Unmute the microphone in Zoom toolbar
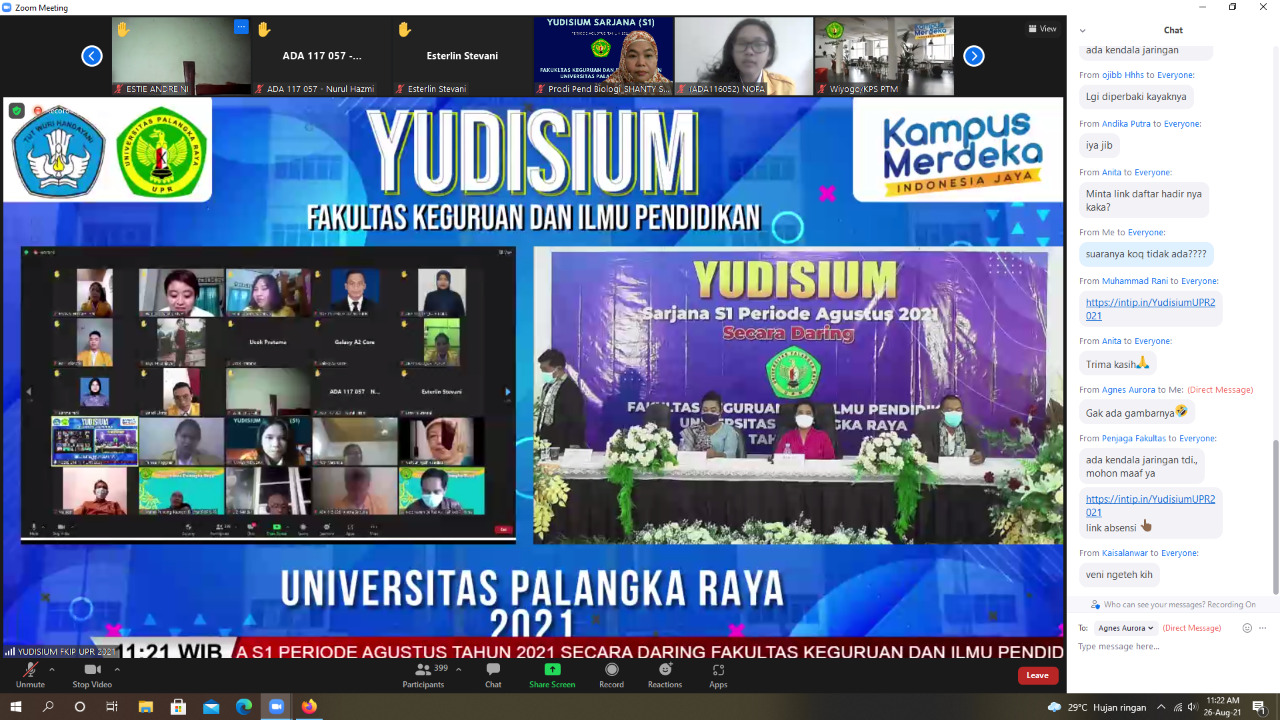 (30, 675)
